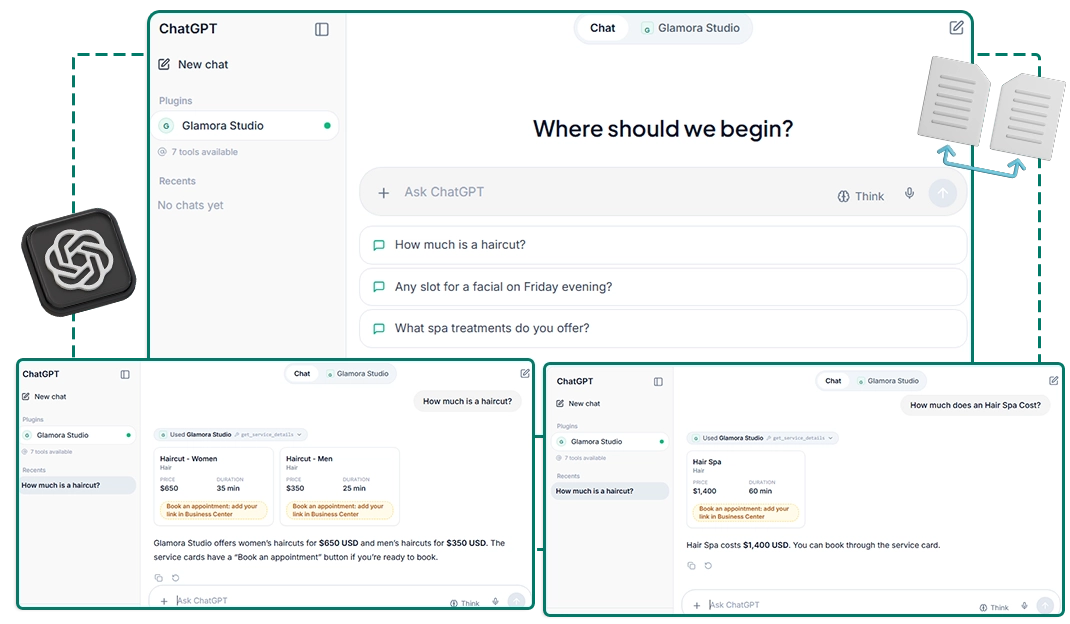This screenshot has height=624, width=1070.
Task: Click the plus attach icon beside Ask ChatGPT in main window
Action: 384,193
